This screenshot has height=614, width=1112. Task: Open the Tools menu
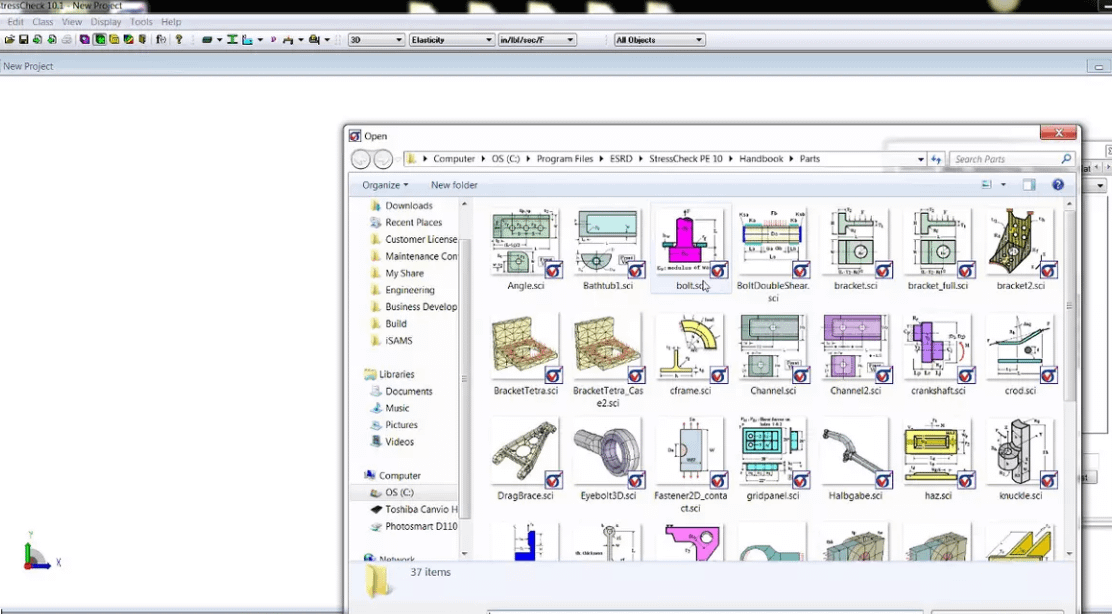(x=141, y=22)
